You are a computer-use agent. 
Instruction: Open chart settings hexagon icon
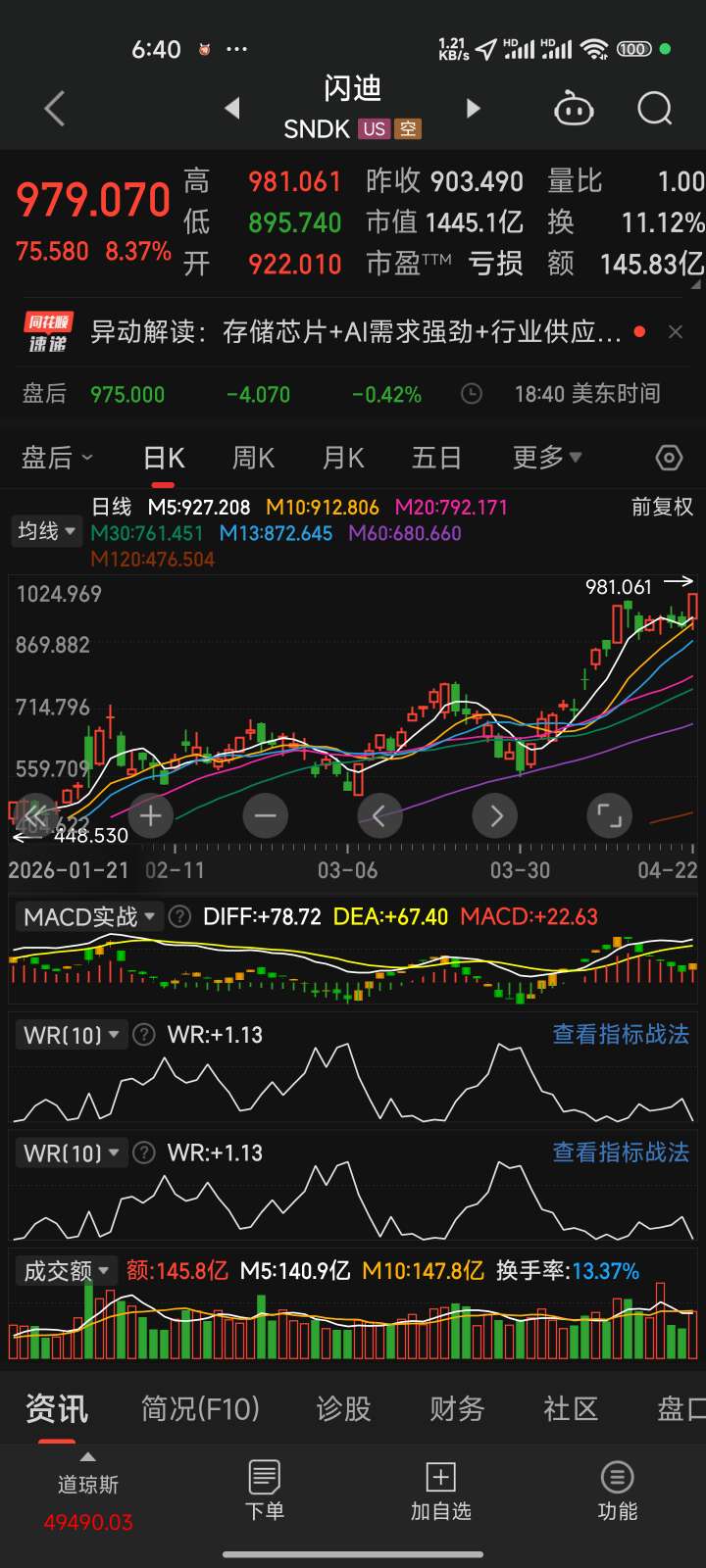point(669,458)
